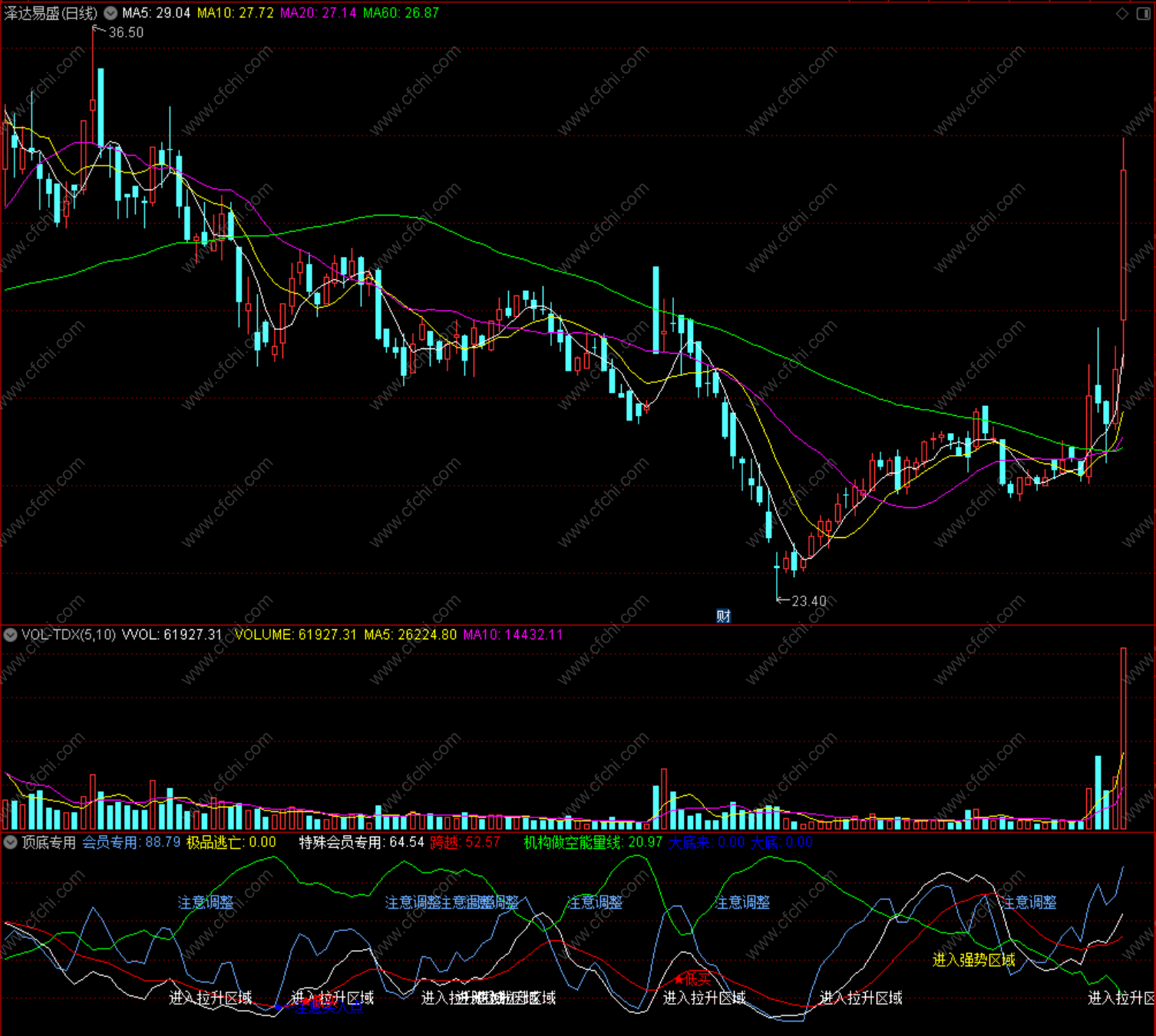Click the 会员专用: 88.79 value
Screen dimensions: 1156x1036
[131, 842]
